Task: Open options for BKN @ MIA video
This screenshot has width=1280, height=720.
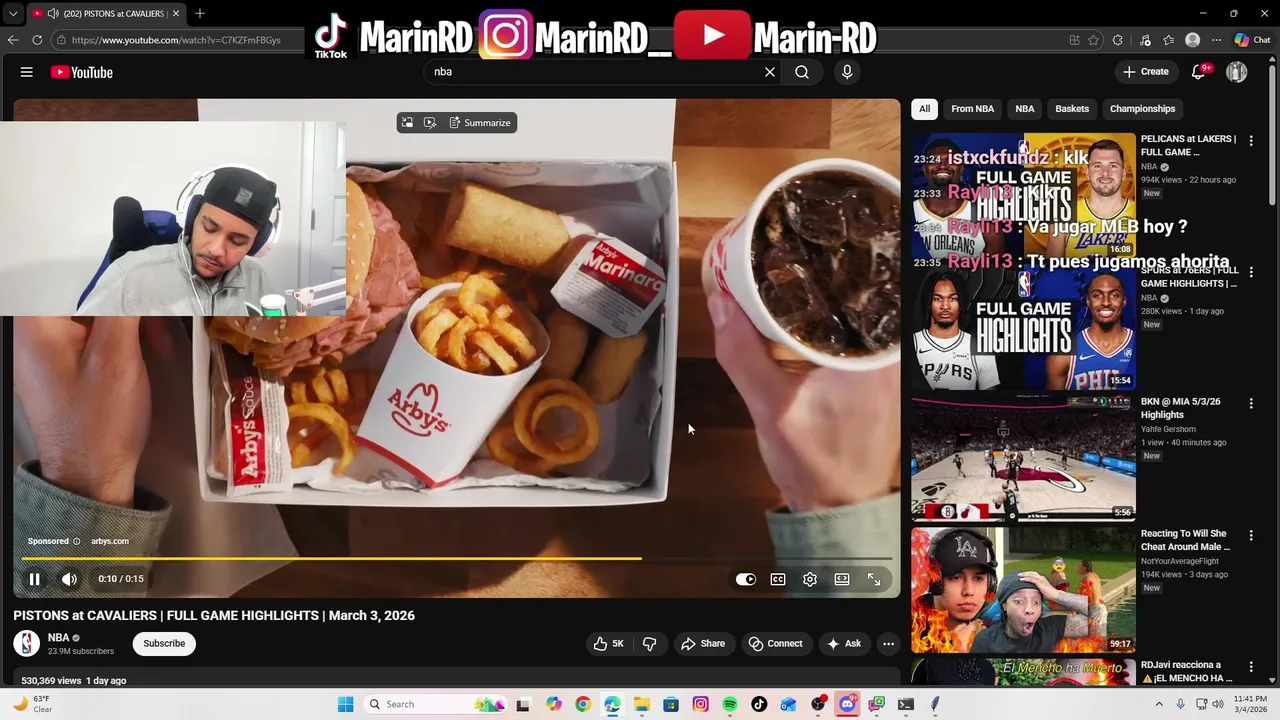Action: [x=1251, y=404]
